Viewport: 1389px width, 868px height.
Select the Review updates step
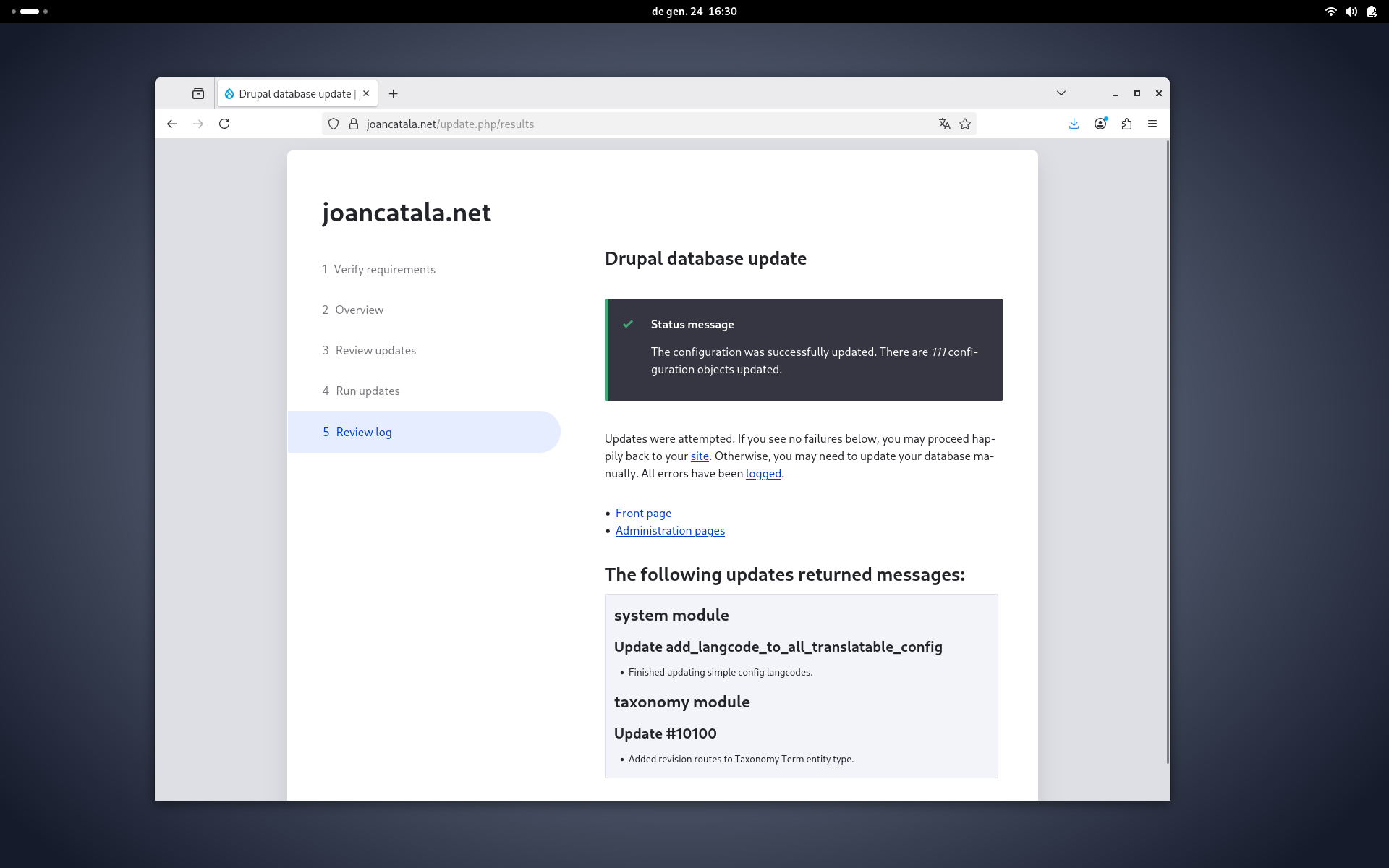(375, 350)
